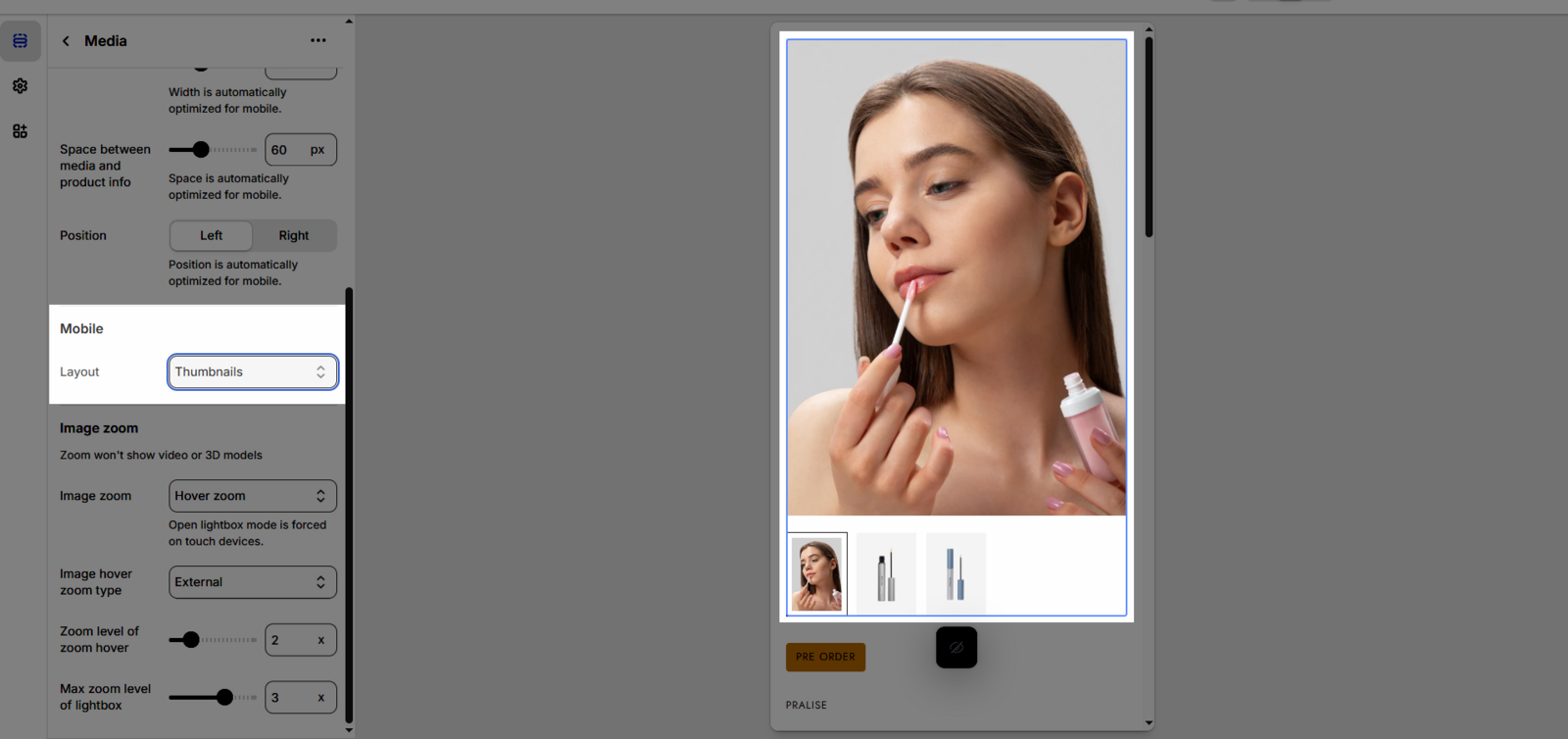Open the Sections icon in left sidebar
Image resolution: width=1568 pixels, height=739 pixels.
(x=20, y=41)
